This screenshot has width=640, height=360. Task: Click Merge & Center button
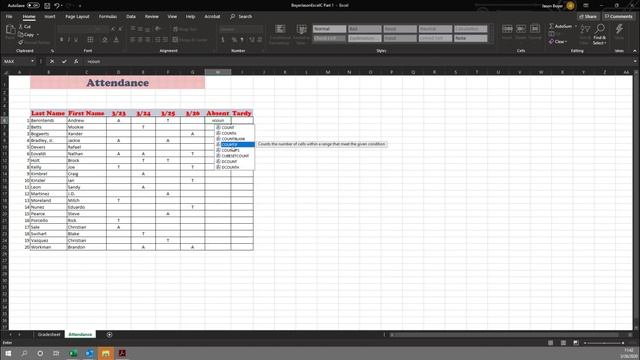coord(189,40)
